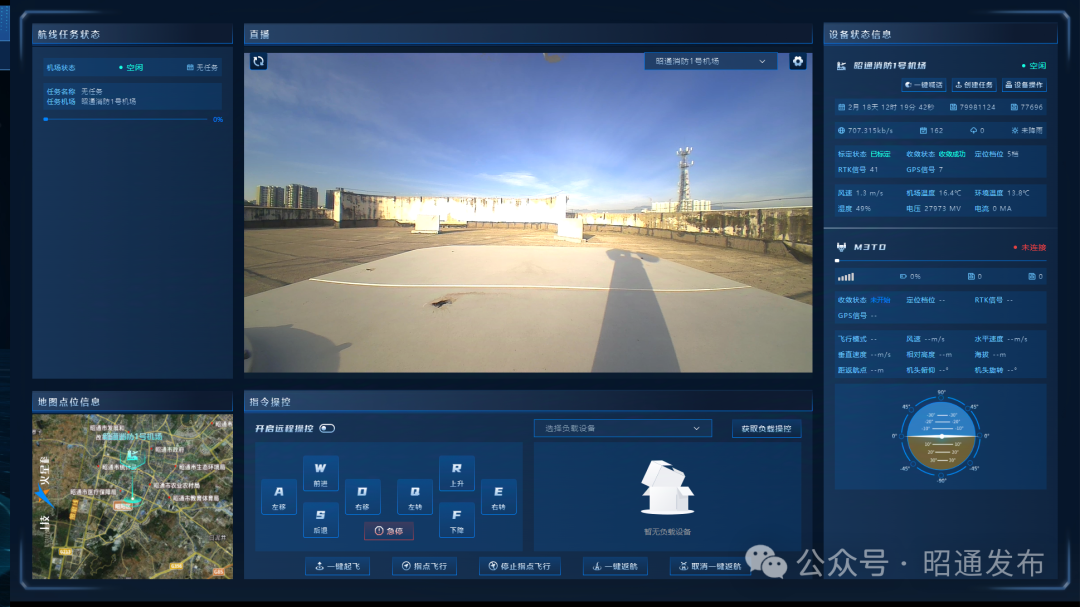Viewport: 1080px width, 607px height.
Task: Click the 一键起飞 takeoff button
Action: click(x=338, y=566)
